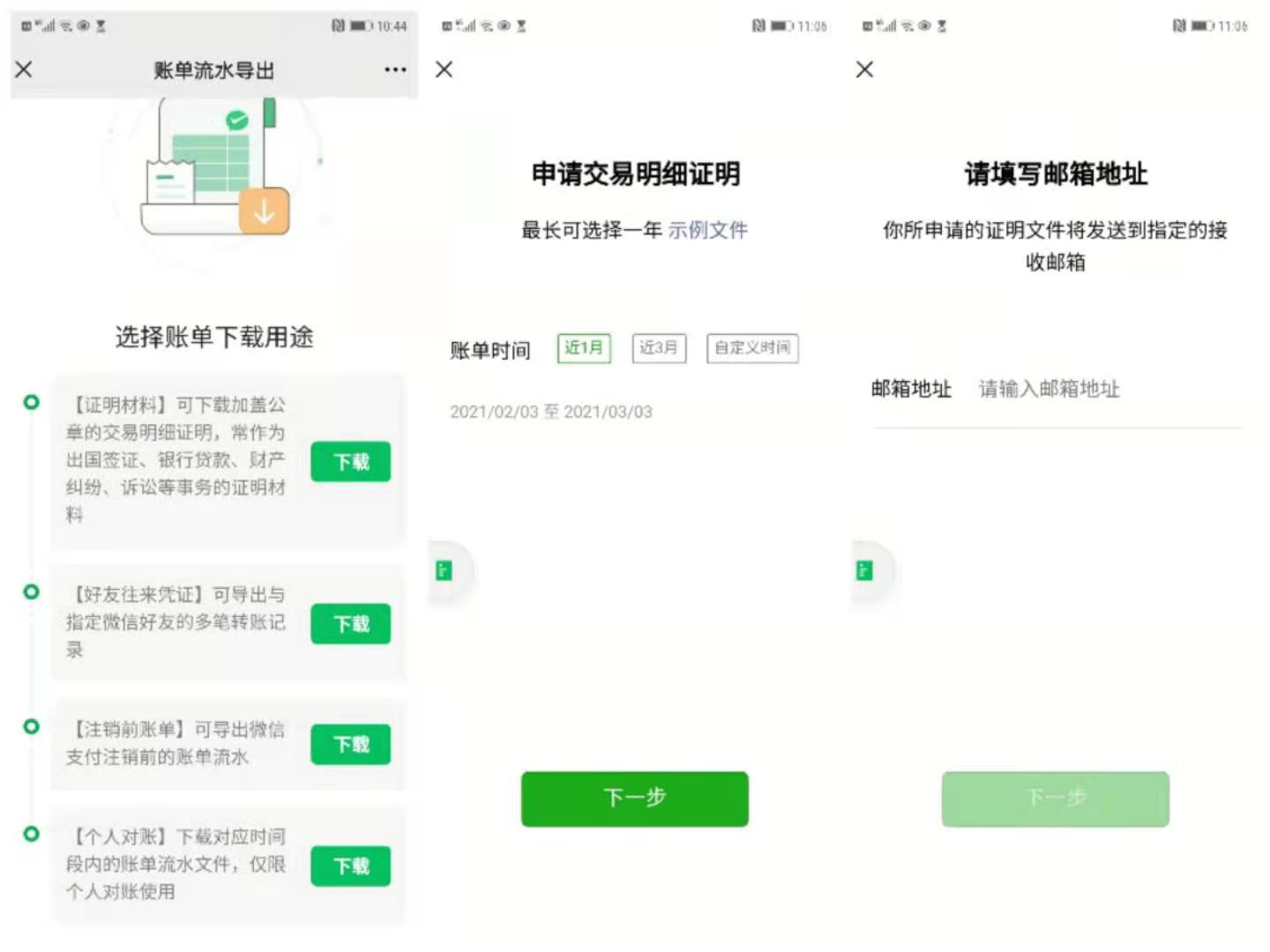Tap floating green document icon on 申请交易明细证明 screen

(x=444, y=570)
